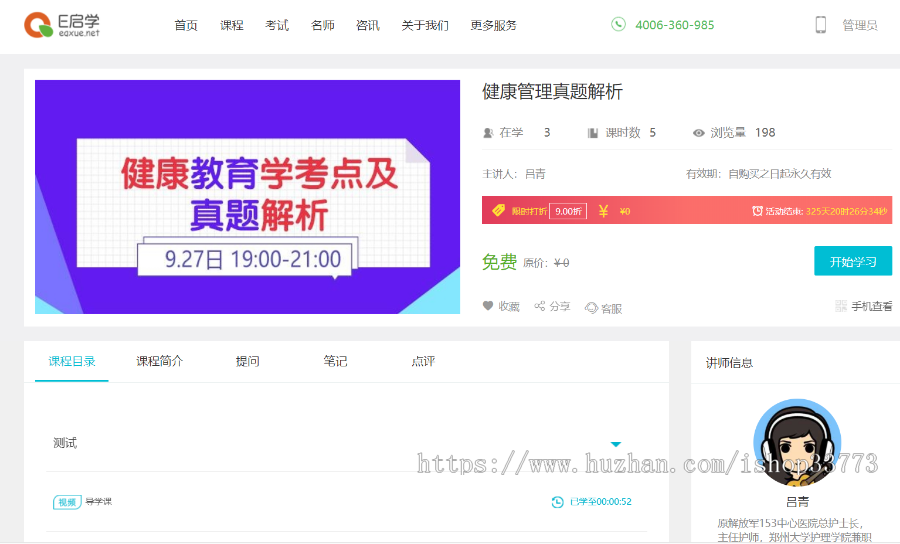Click the green phone icon
This screenshot has width=900, height=544.
(618, 24)
